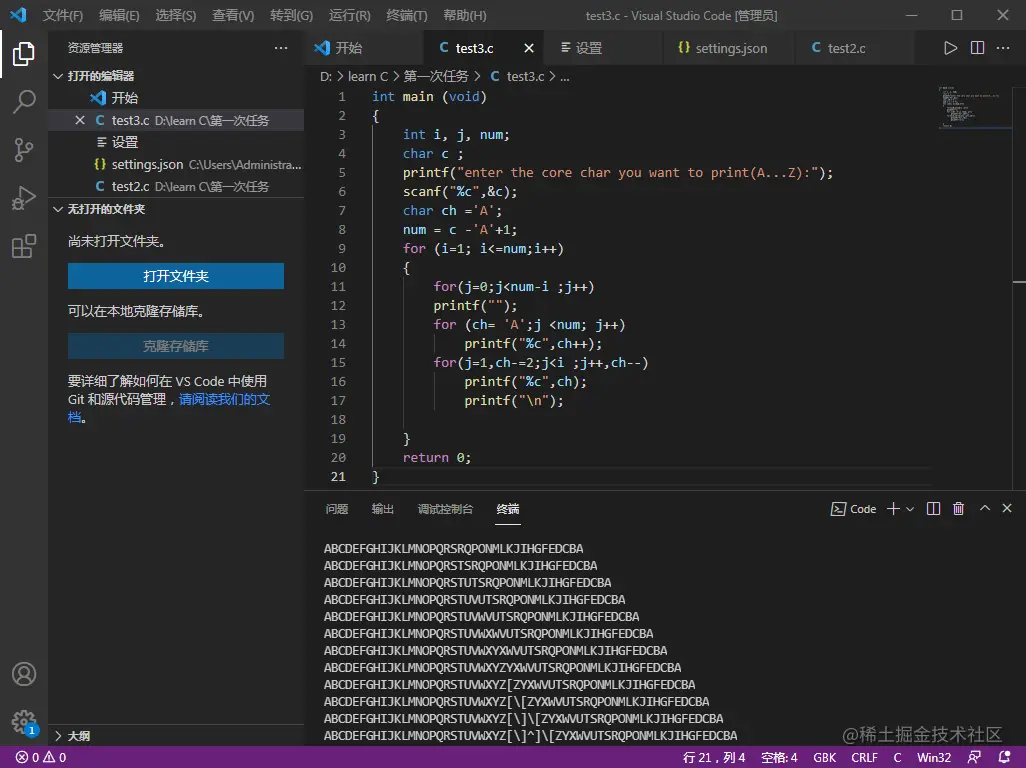Split the terminal panel
This screenshot has width=1026, height=768.
934,509
